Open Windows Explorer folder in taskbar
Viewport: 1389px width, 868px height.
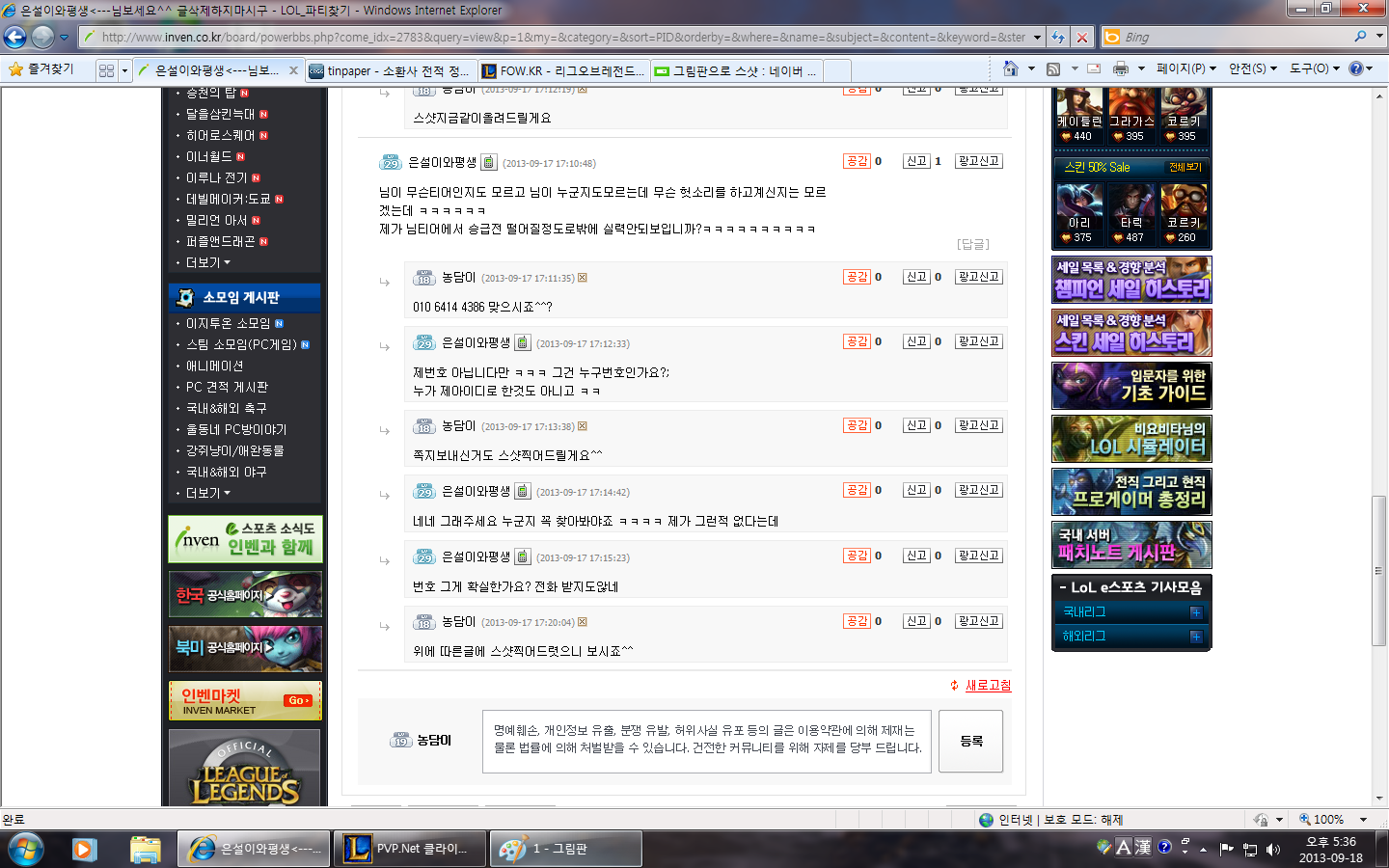145,849
